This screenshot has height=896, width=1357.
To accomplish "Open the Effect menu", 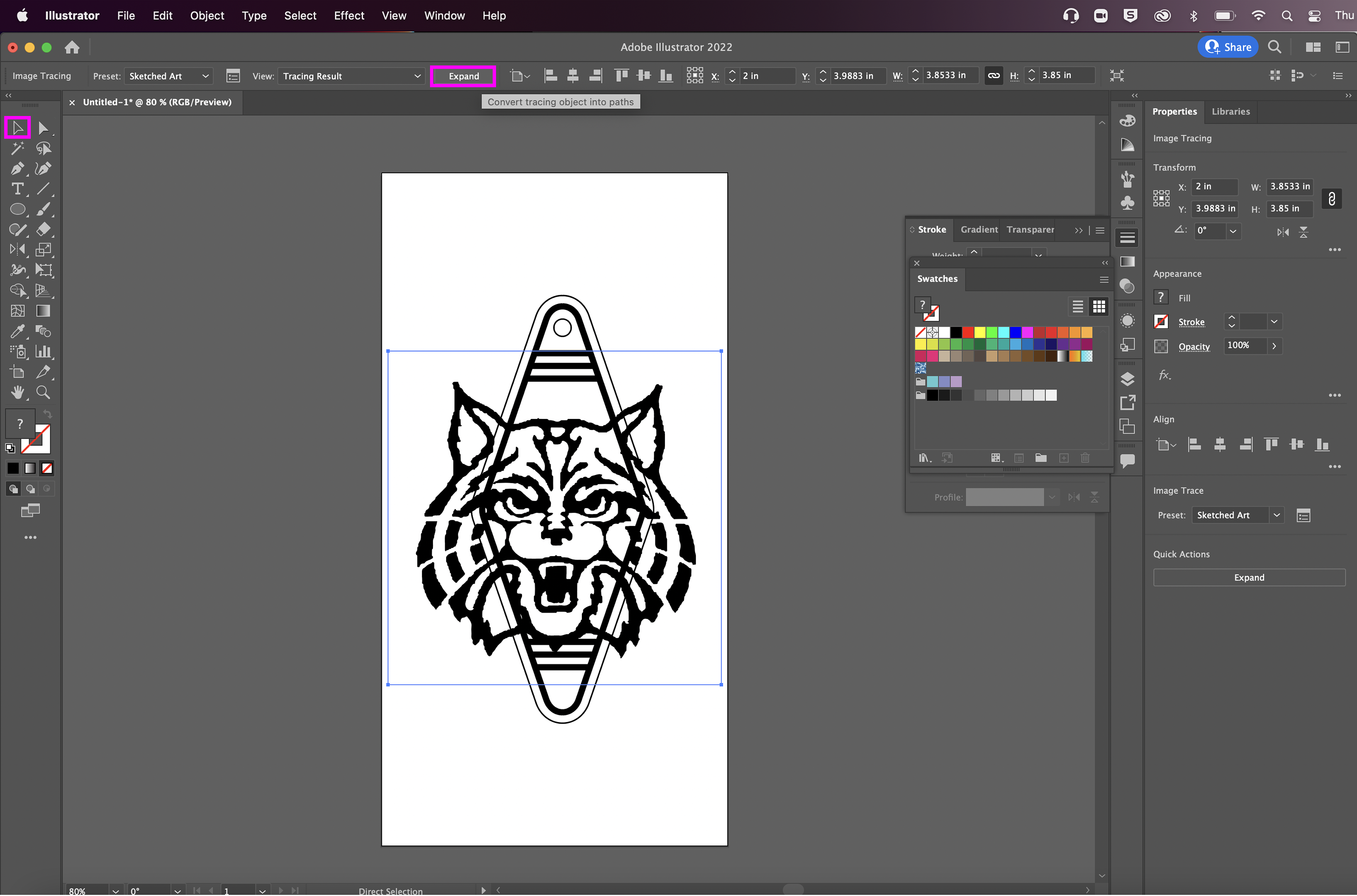I will click(348, 15).
